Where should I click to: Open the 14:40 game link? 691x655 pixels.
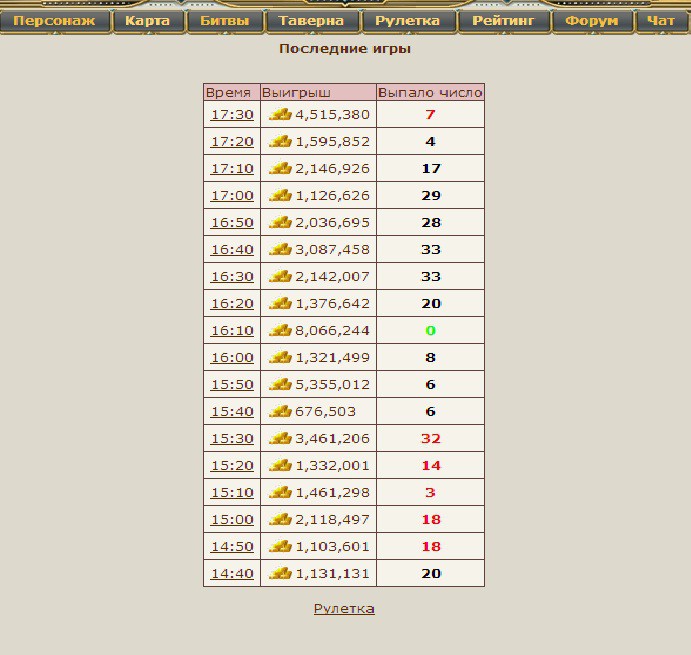(232, 573)
